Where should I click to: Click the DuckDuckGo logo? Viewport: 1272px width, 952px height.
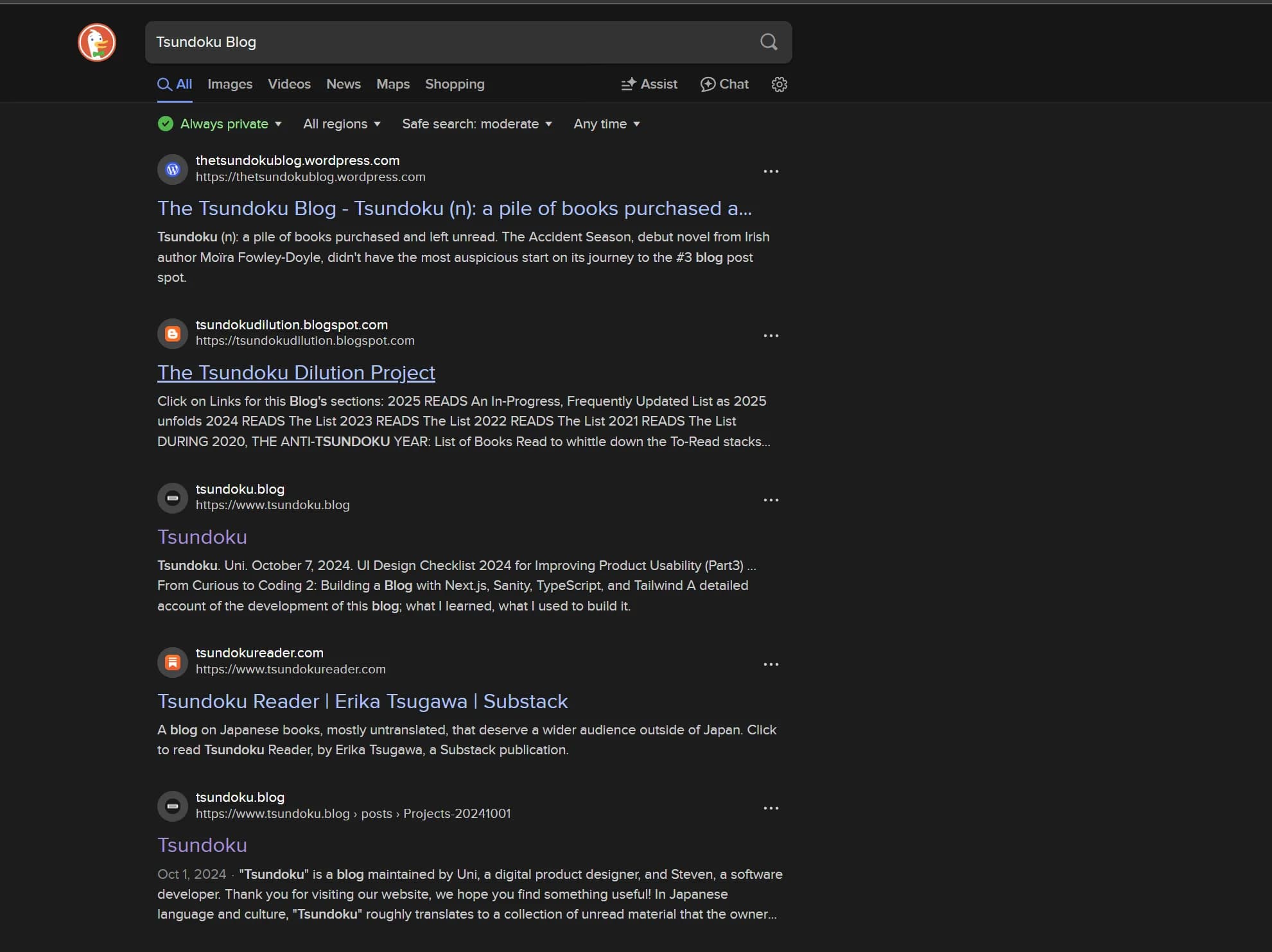point(97,42)
